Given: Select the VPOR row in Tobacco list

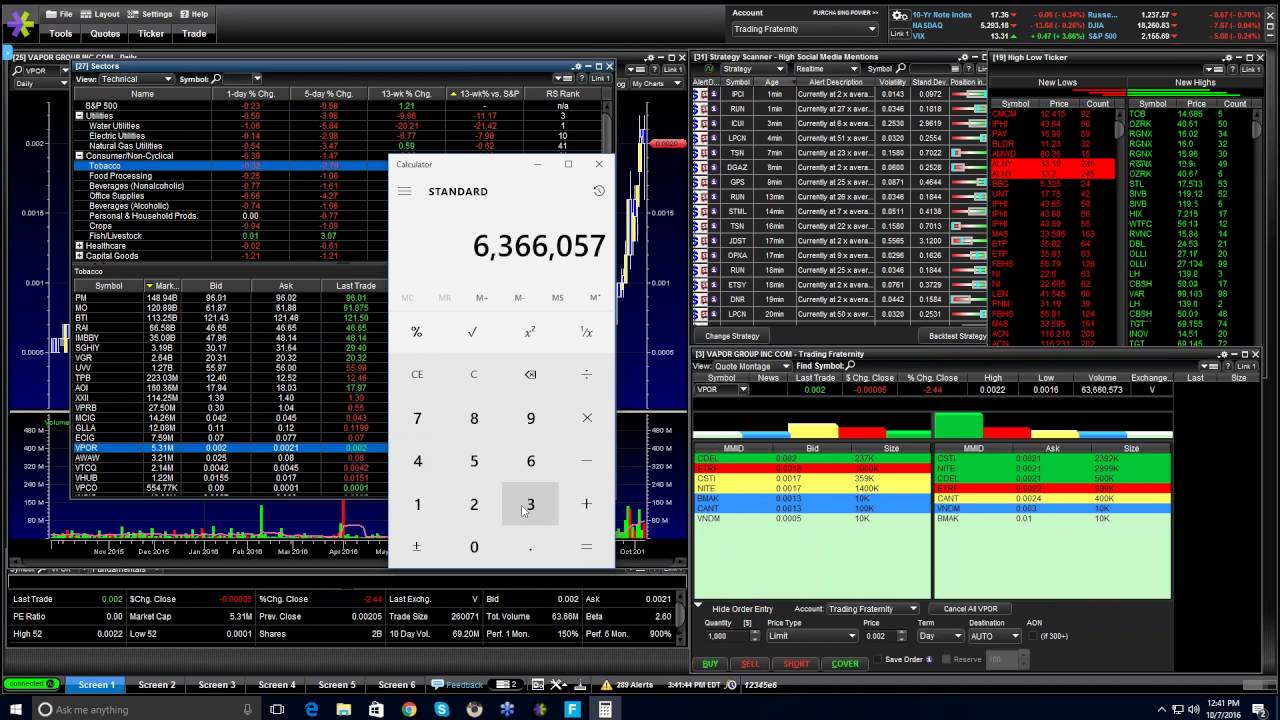Looking at the screenshot, I should [230, 448].
